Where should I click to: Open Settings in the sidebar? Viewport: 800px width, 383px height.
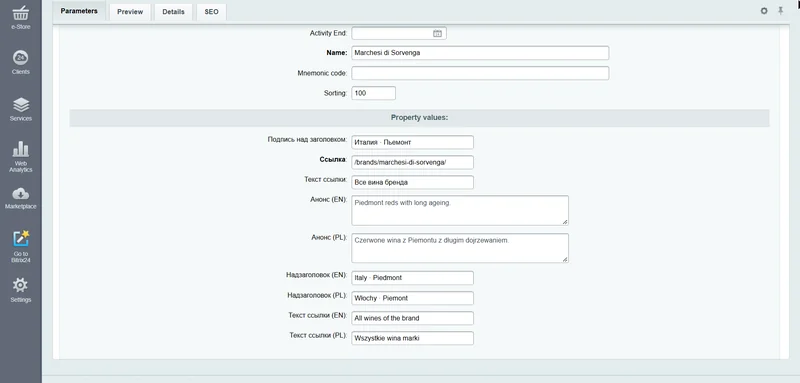(20, 290)
